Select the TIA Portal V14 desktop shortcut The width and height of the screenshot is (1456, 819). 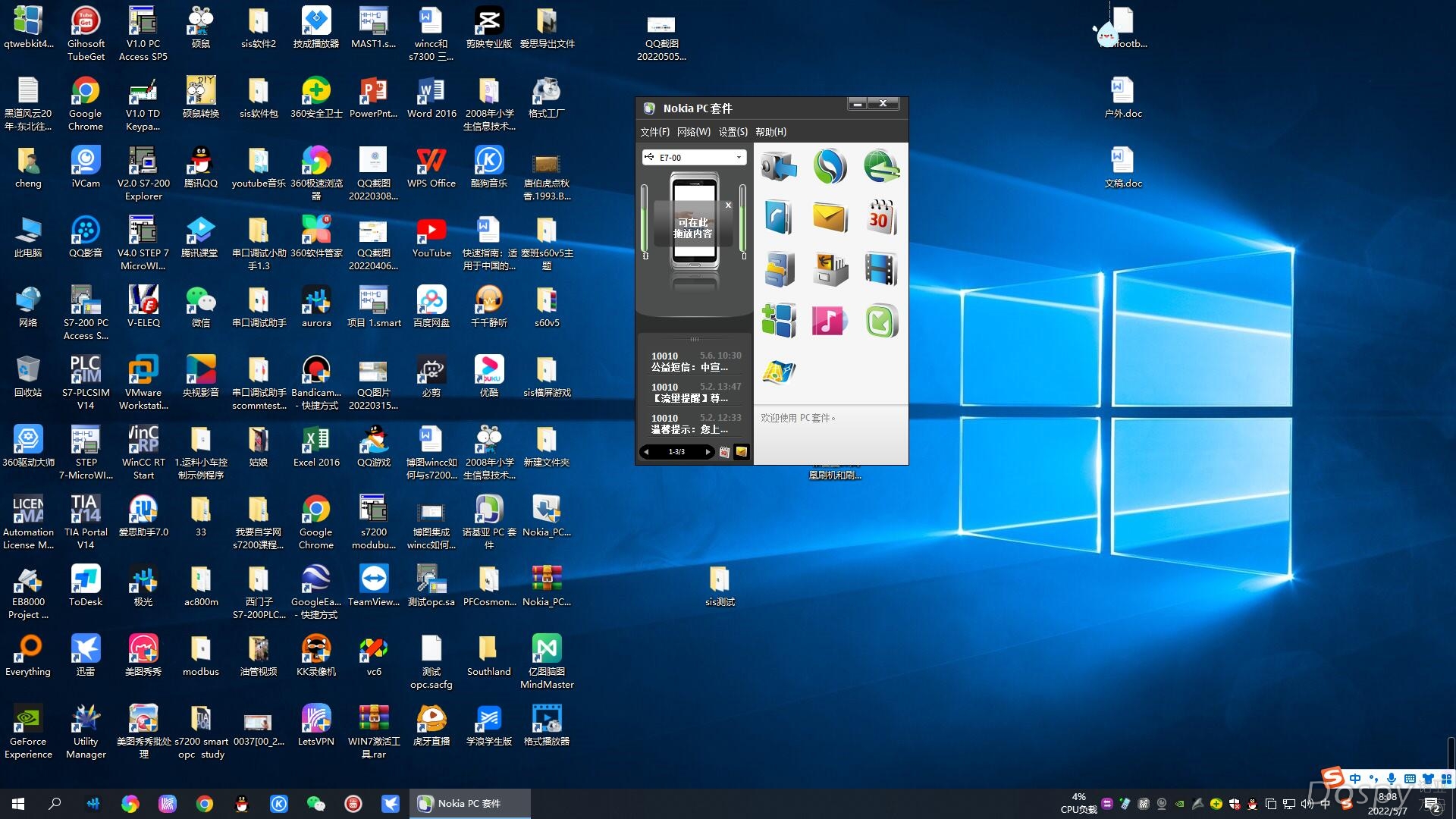86,522
